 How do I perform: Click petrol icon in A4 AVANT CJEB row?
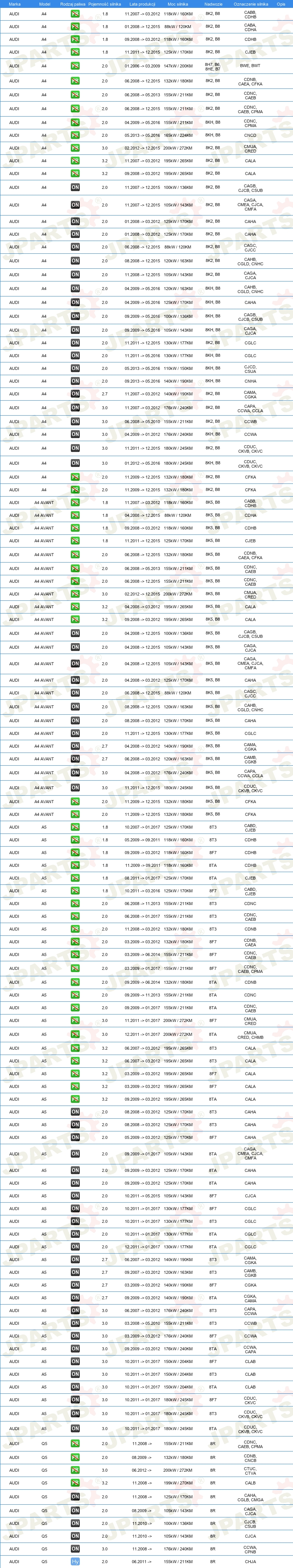[75, 540]
